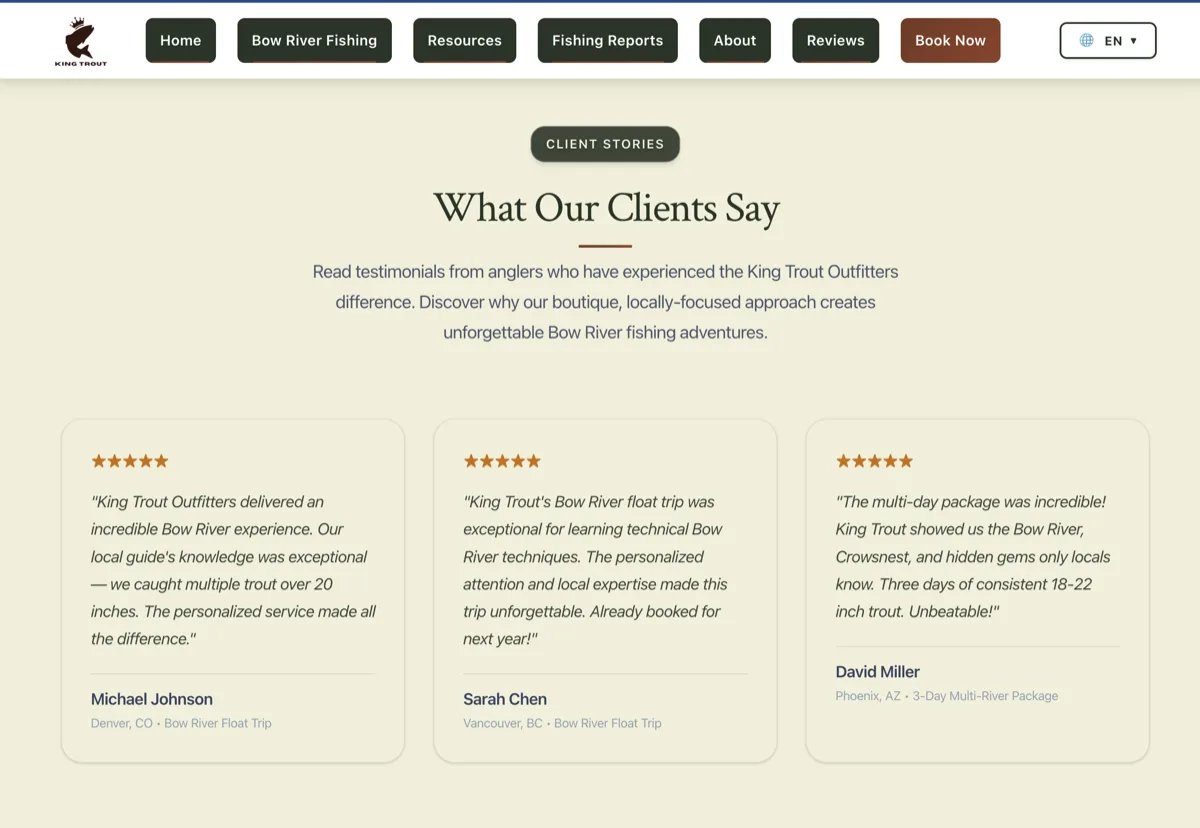Open the Fishing Reports page
The width and height of the screenshot is (1200, 828).
(x=607, y=40)
